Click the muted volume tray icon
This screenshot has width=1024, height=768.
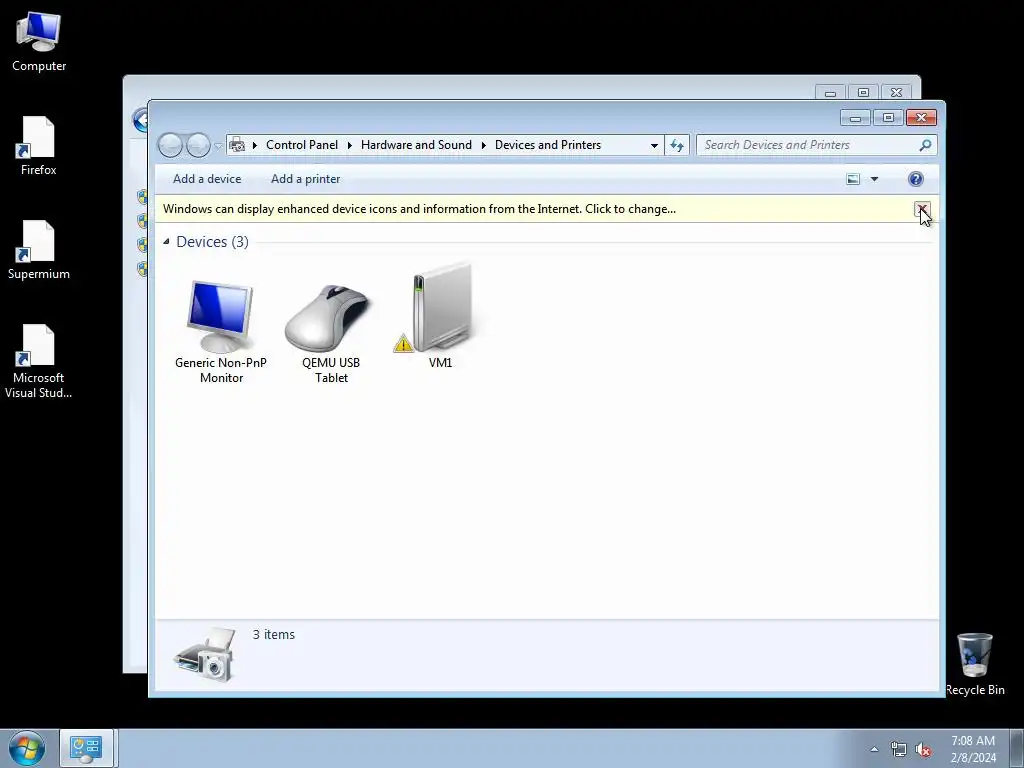(923, 749)
